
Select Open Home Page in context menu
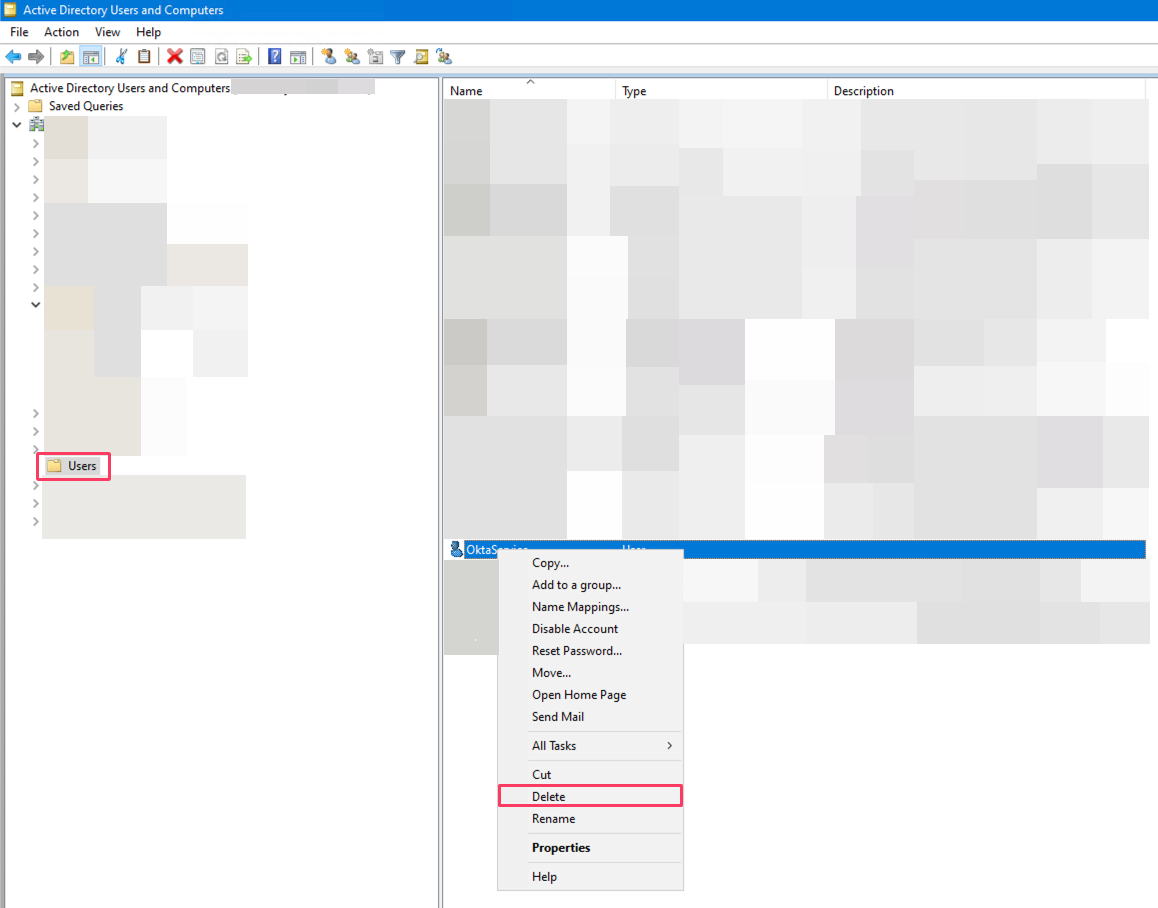590,694
